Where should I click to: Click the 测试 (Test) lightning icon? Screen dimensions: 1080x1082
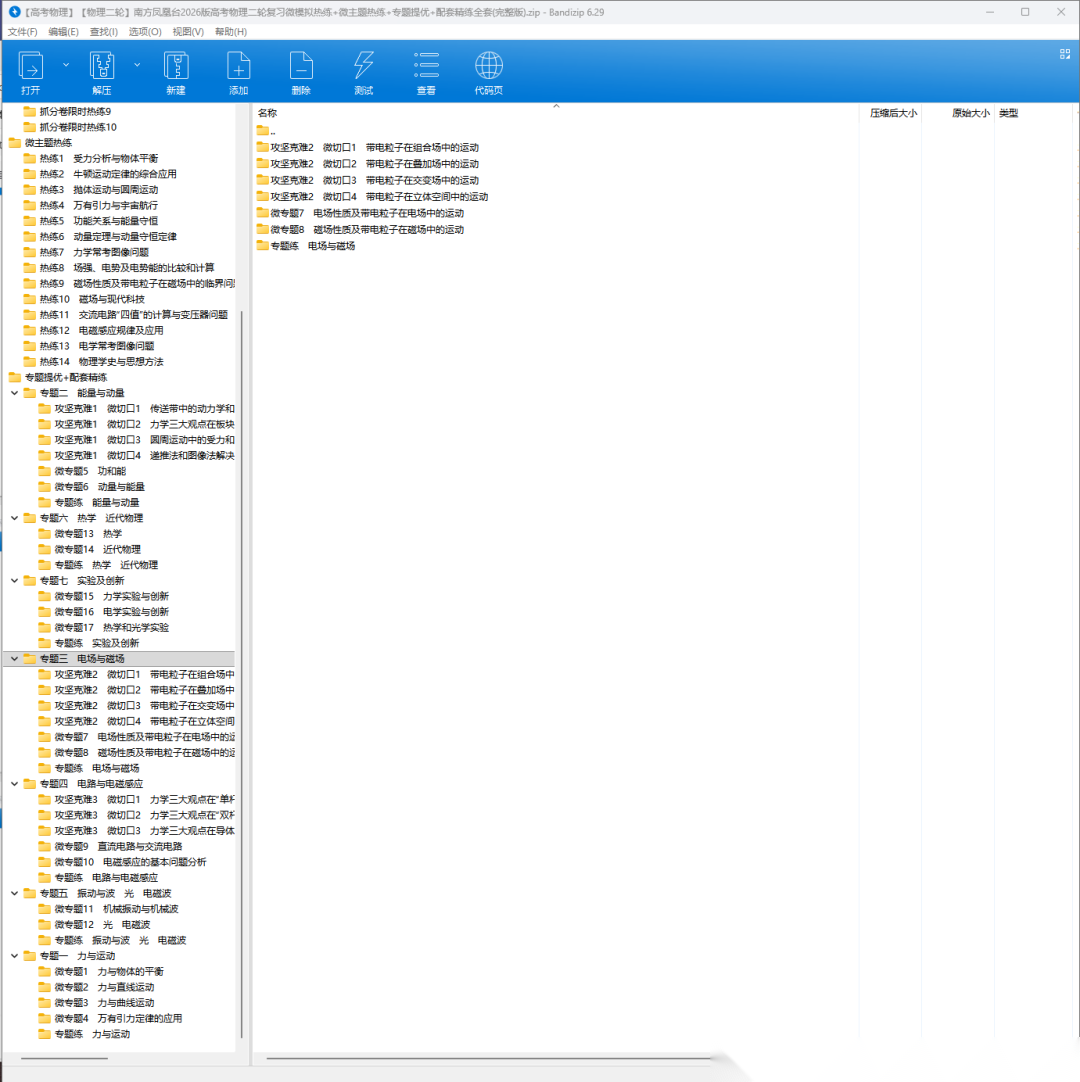click(363, 67)
